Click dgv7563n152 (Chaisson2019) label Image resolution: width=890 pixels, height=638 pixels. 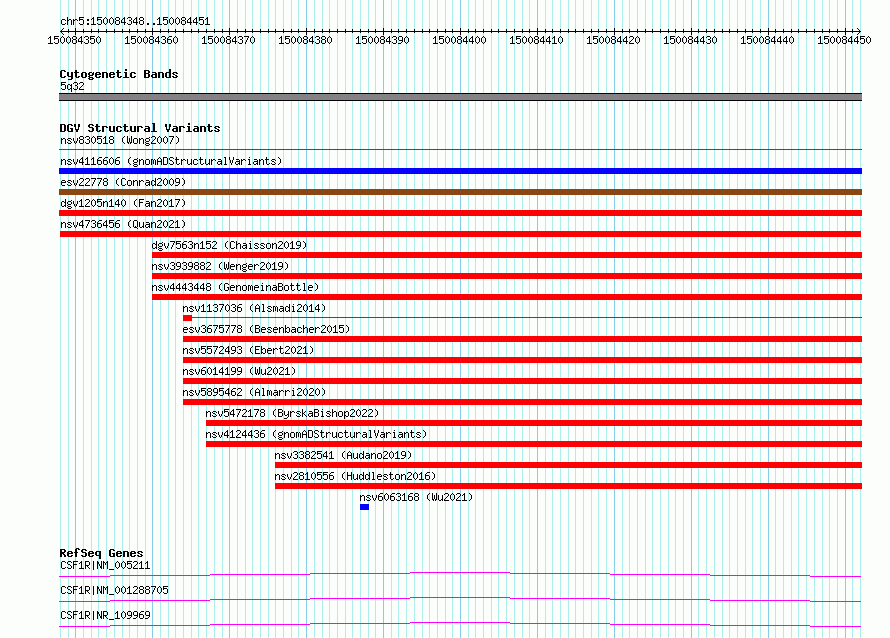(x=229, y=245)
